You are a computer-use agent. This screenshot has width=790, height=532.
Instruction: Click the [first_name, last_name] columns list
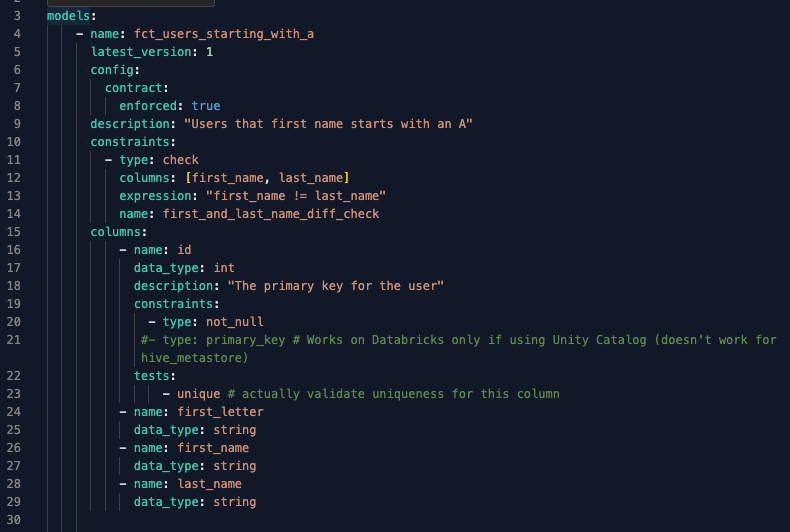tap(267, 178)
